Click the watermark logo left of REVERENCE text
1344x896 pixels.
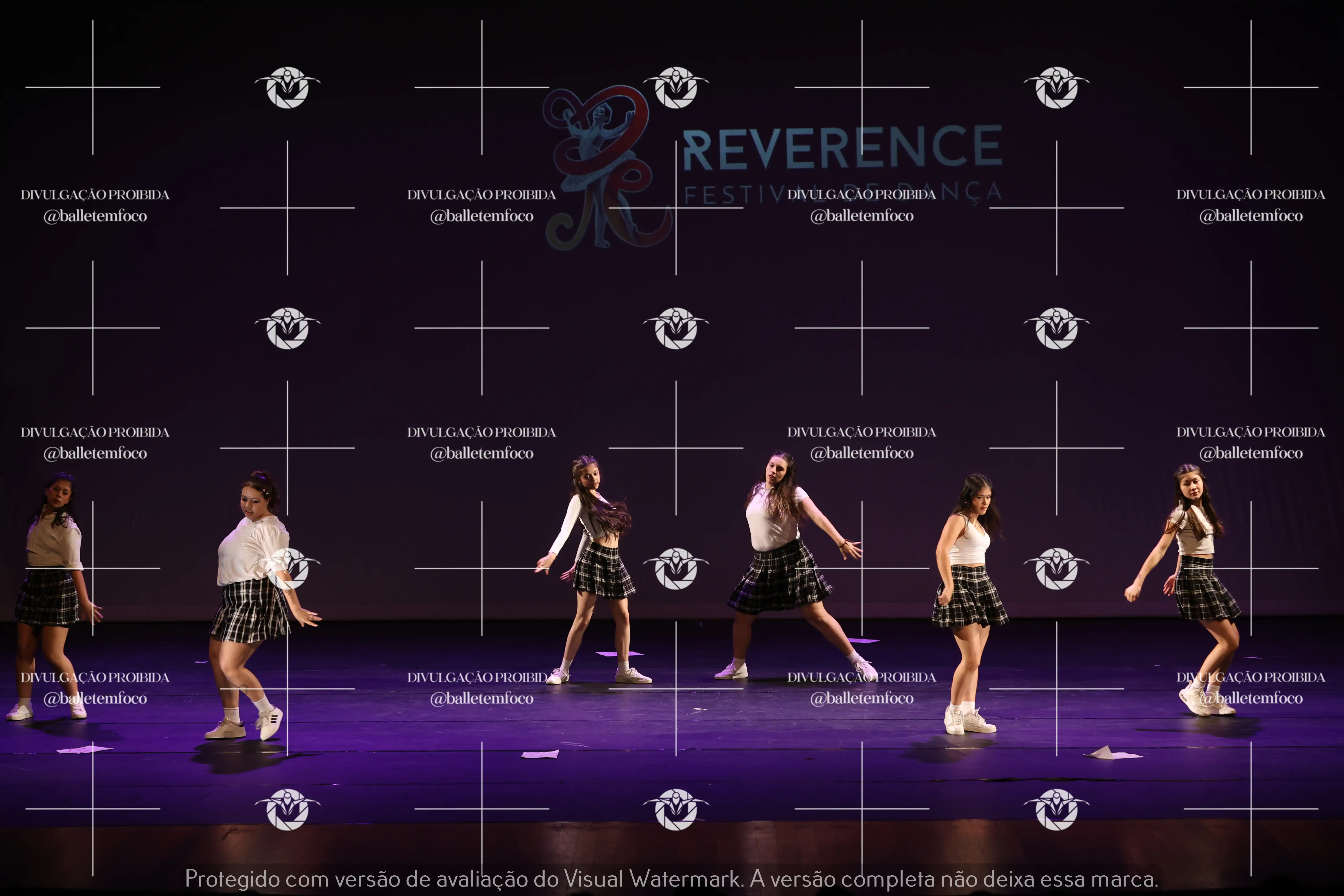point(676,87)
